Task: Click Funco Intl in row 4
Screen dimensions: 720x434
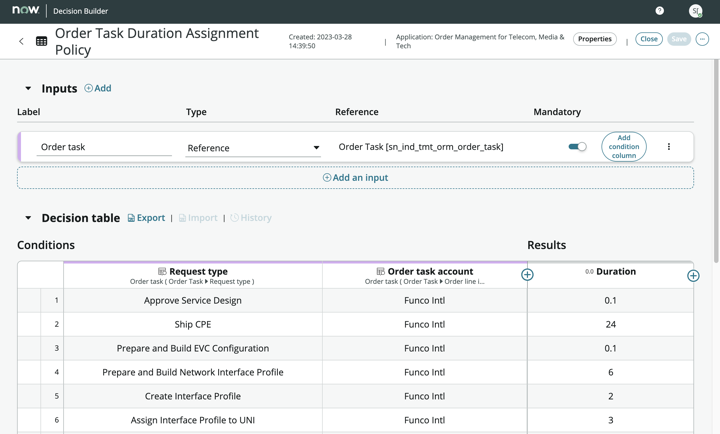Action: click(x=425, y=372)
